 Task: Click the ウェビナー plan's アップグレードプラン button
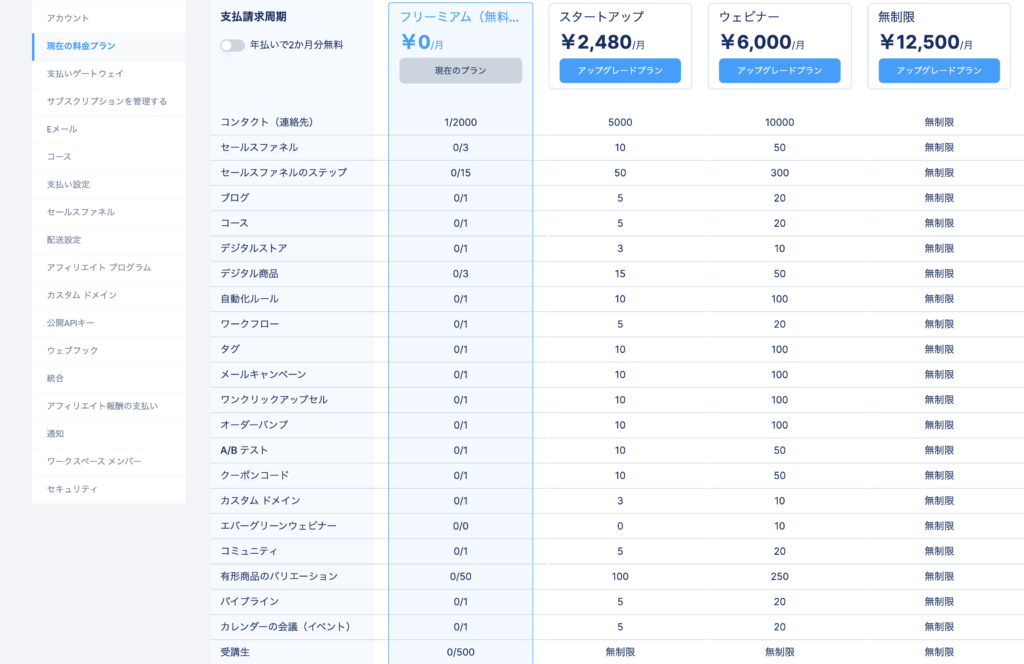pyautogui.click(x=779, y=71)
